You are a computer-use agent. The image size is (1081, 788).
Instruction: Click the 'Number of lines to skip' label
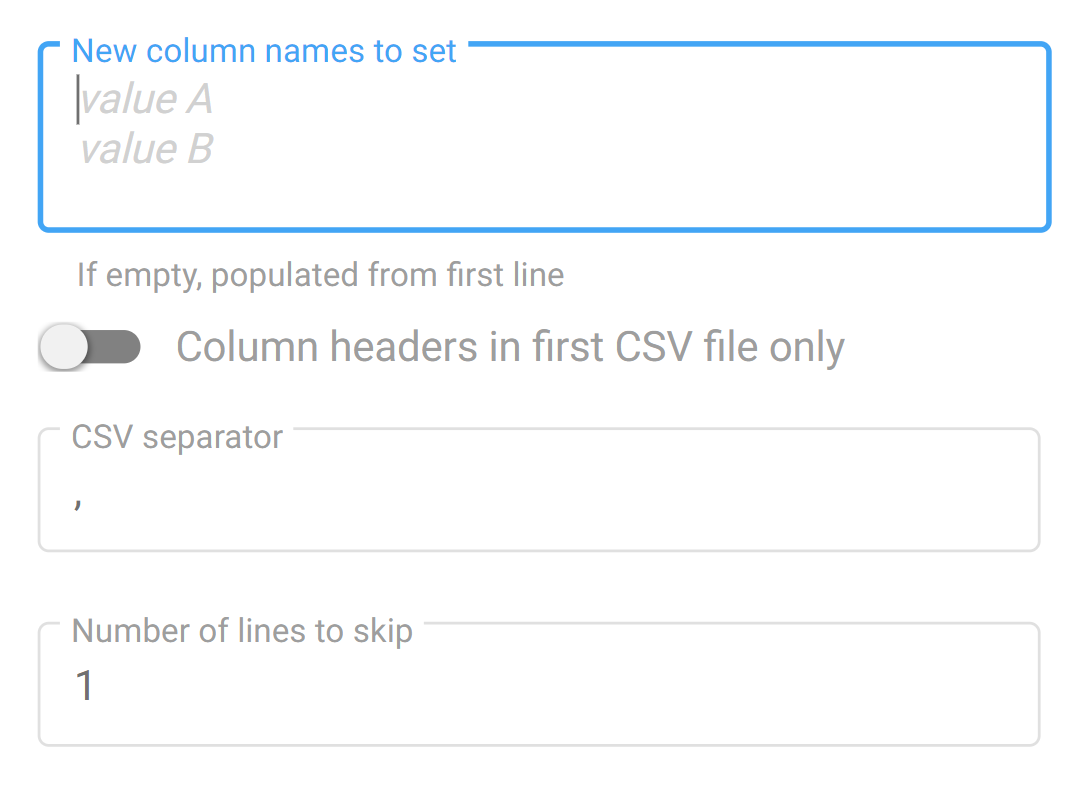pyautogui.click(x=242, y=631)
